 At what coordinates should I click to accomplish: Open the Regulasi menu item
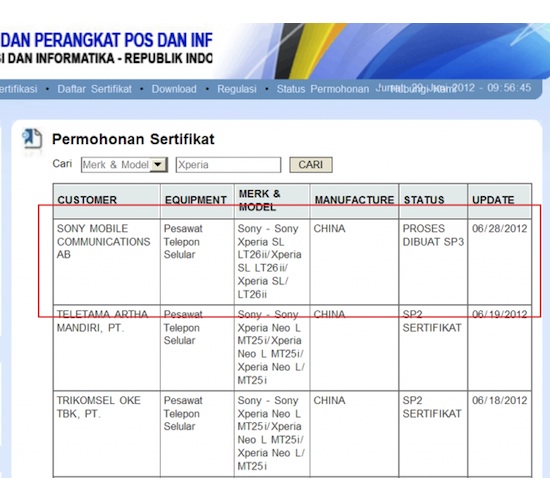[x=237, y=89]
